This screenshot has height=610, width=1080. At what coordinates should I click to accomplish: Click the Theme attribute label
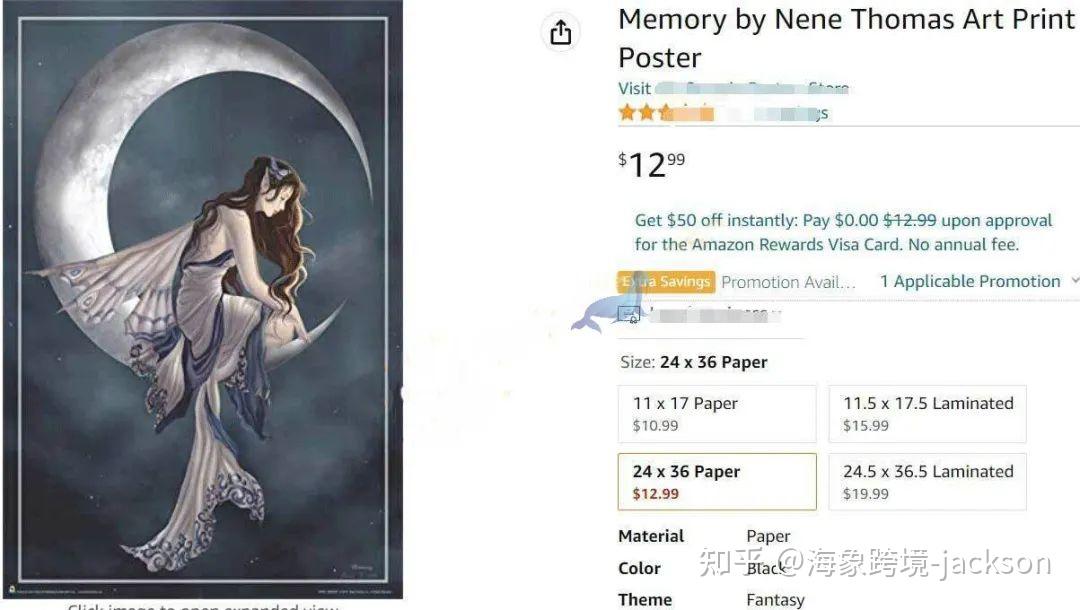point(645,600)
